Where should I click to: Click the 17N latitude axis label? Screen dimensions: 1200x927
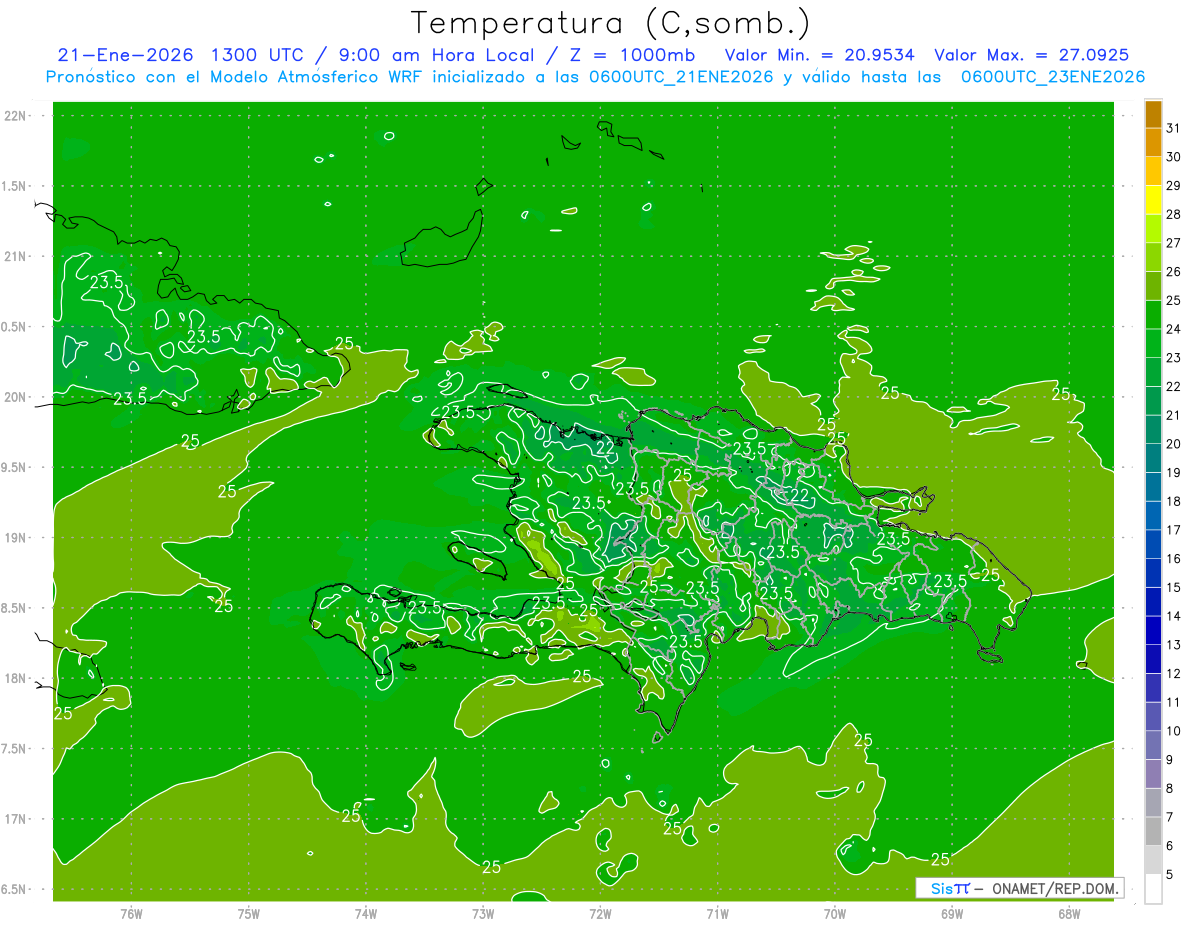(x=15, y=819)
